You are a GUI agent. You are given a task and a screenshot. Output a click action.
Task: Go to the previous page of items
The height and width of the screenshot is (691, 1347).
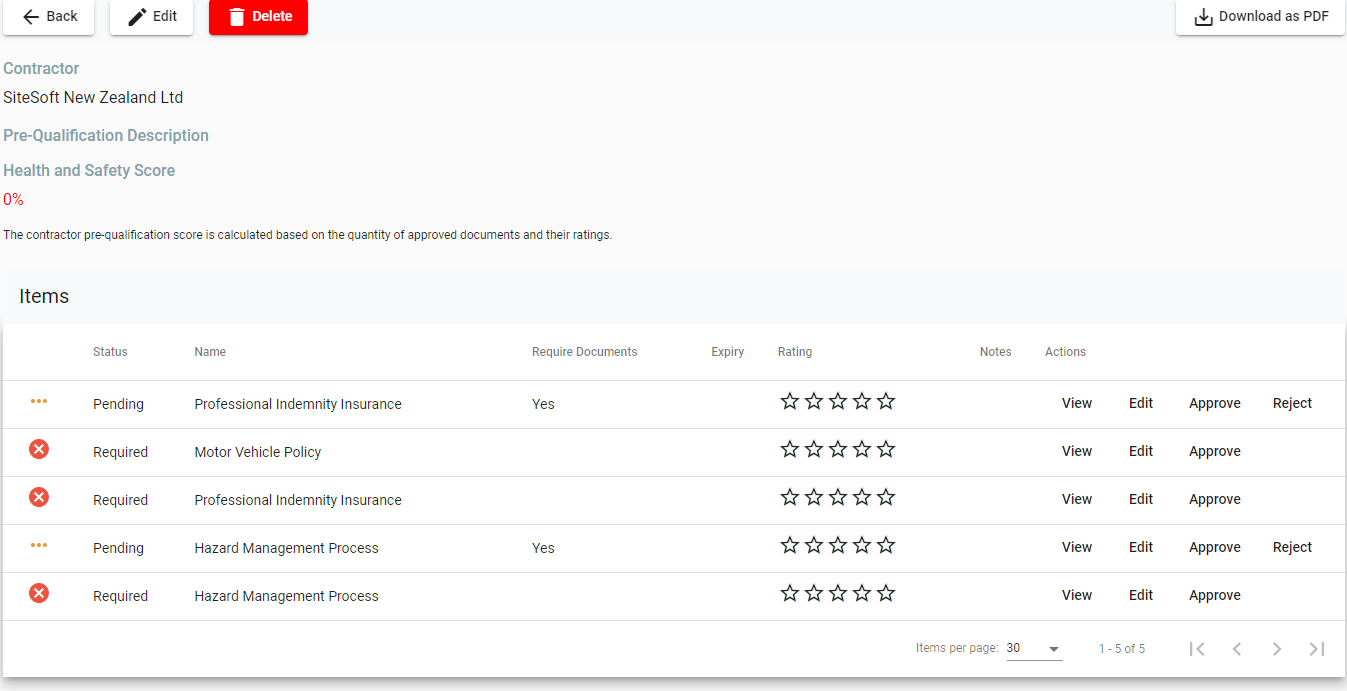click(1236, 649)
